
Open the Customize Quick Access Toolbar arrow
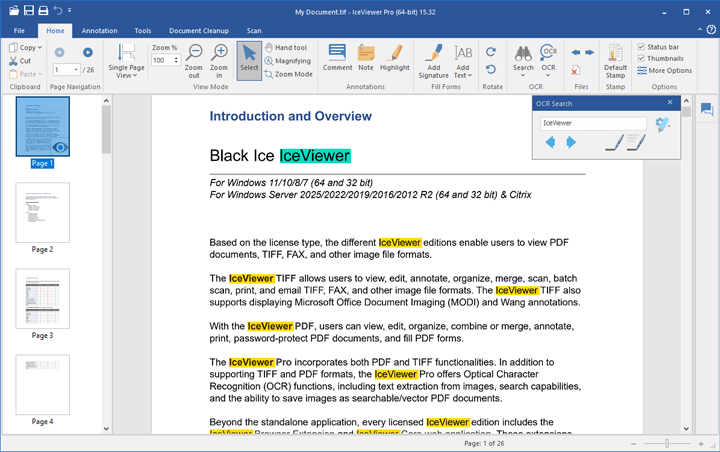69,10
